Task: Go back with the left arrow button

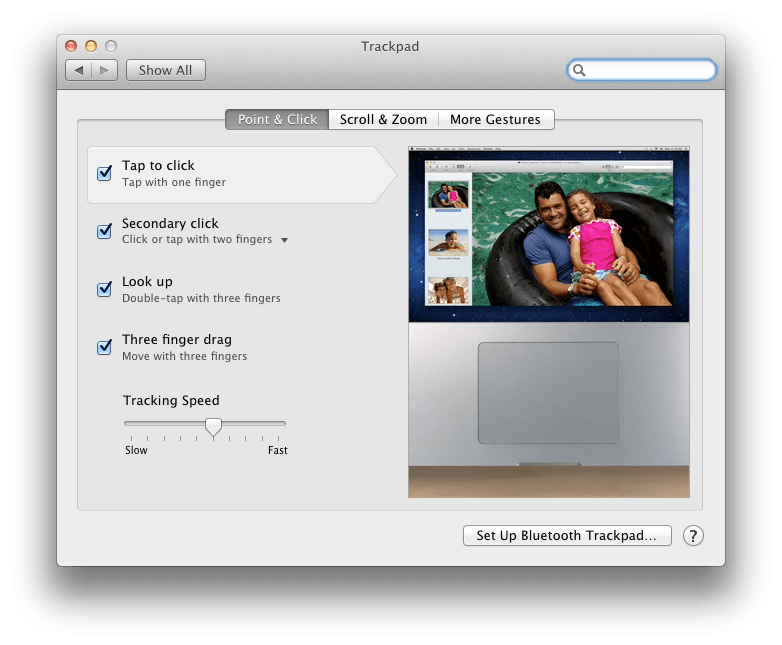Action: [79, 70]
